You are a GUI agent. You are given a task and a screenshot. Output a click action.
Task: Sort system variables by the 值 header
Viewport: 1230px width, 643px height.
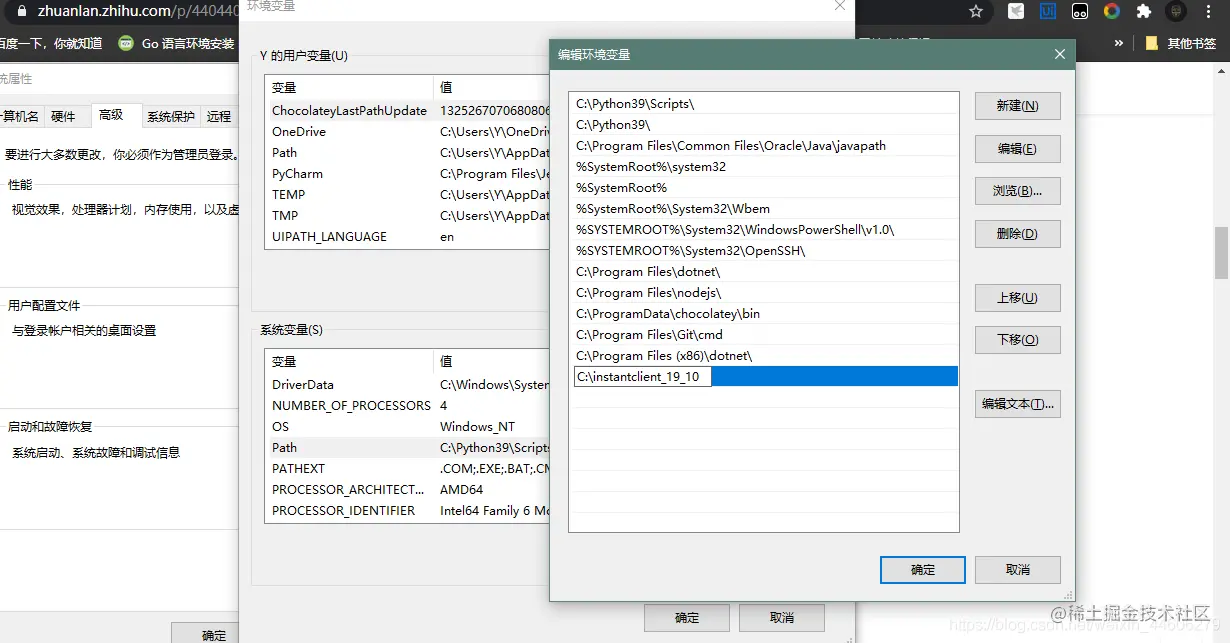tap(492, 362)
